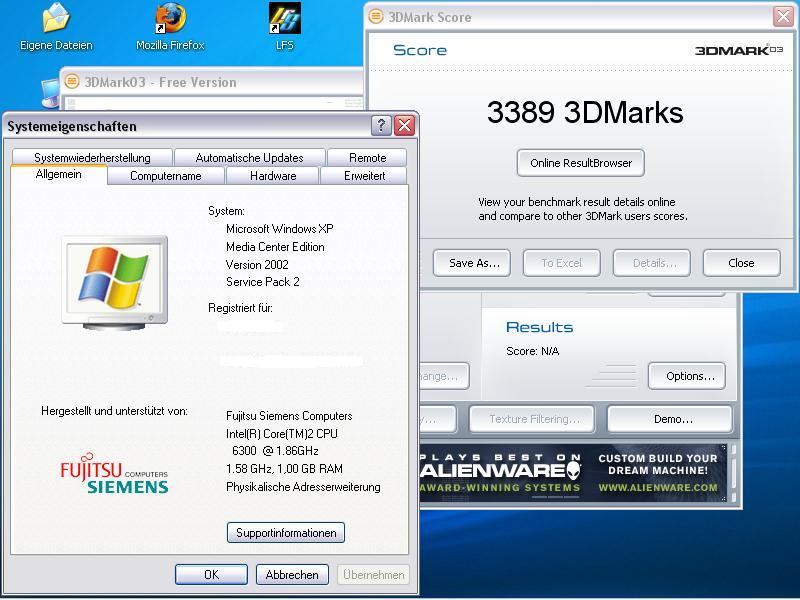800x600 pixels.
Task: Click the Alienware advertisement banner
Action: 572,473
